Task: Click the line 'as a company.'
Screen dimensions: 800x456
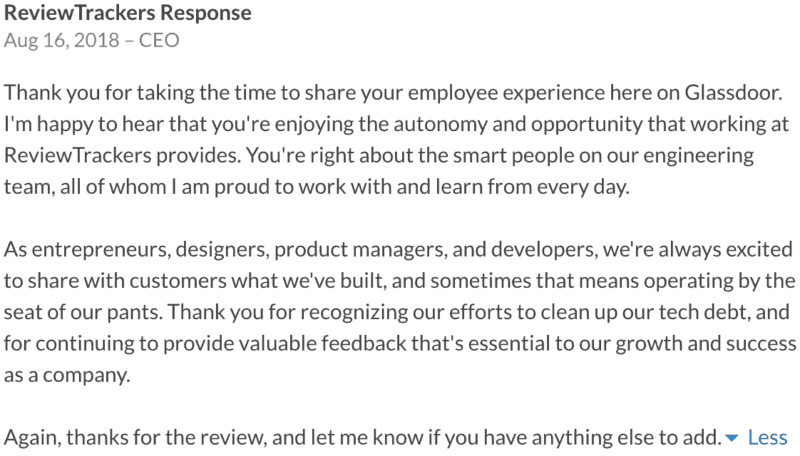Action: [67, 375]
